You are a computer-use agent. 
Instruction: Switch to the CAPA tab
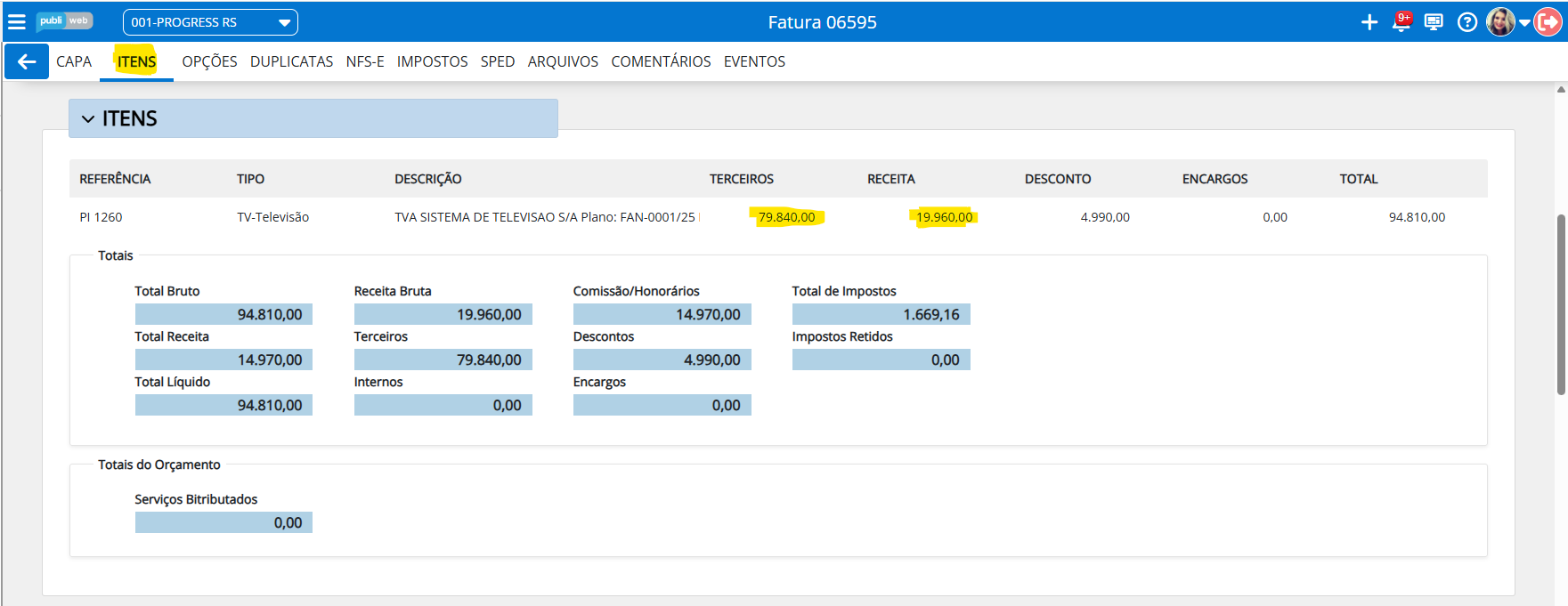click(74, 61)
